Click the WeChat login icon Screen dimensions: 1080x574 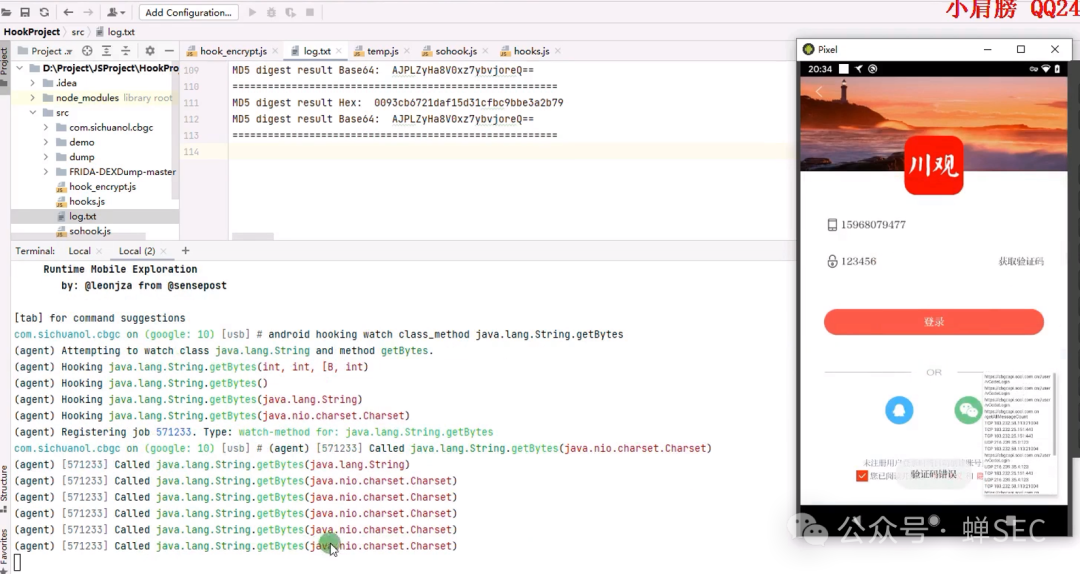coord(968,410)
